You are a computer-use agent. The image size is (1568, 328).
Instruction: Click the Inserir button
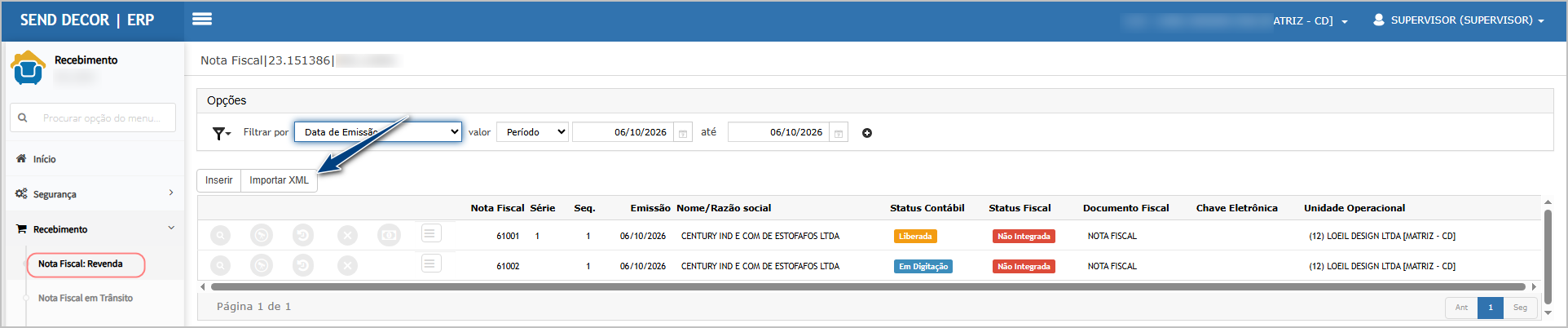[218, 180]
